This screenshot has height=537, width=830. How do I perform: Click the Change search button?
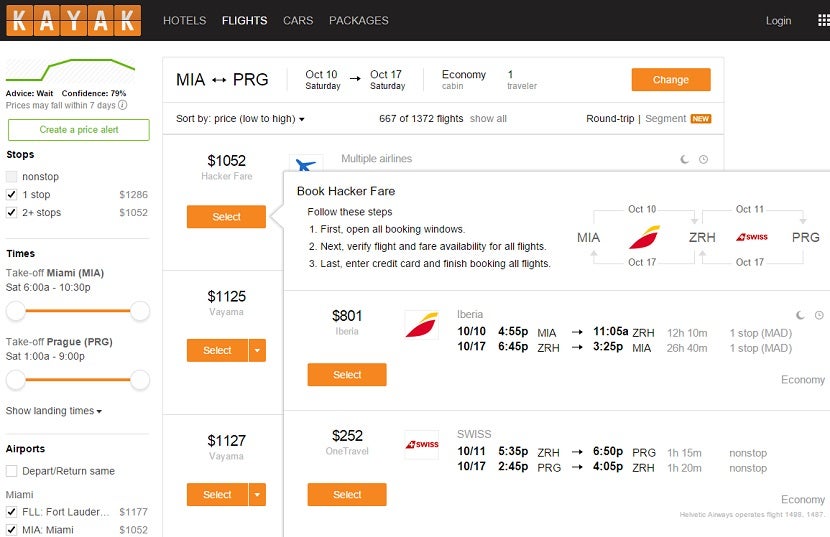(x=671, y=79)
